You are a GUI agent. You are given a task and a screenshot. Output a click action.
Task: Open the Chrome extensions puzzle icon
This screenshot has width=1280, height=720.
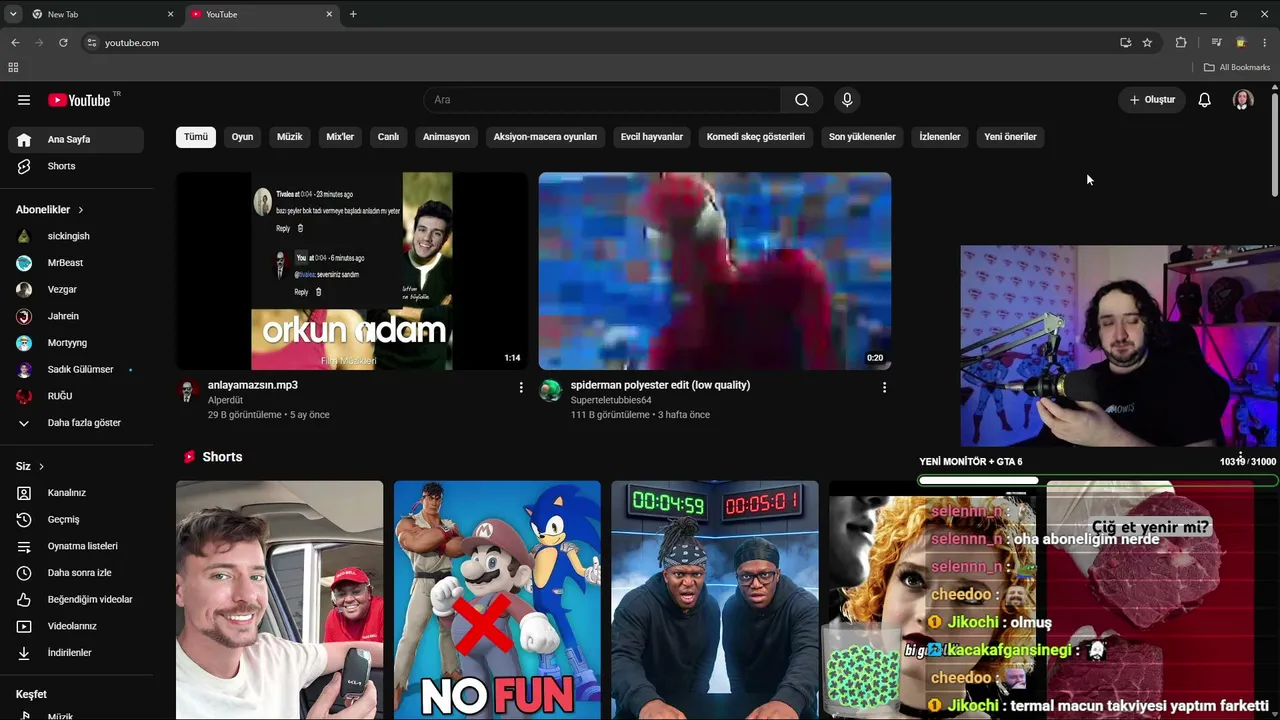(1181, 43)
